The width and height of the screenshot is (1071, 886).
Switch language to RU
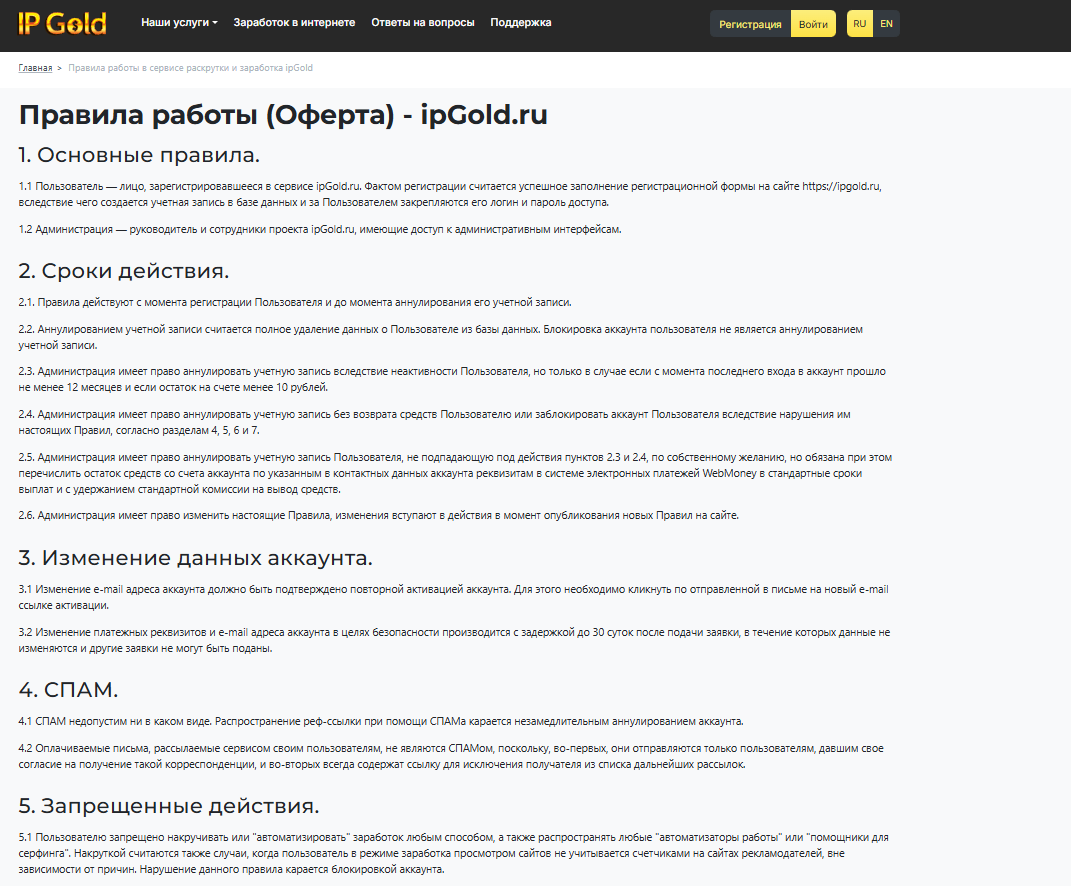[x=859, y=24]
